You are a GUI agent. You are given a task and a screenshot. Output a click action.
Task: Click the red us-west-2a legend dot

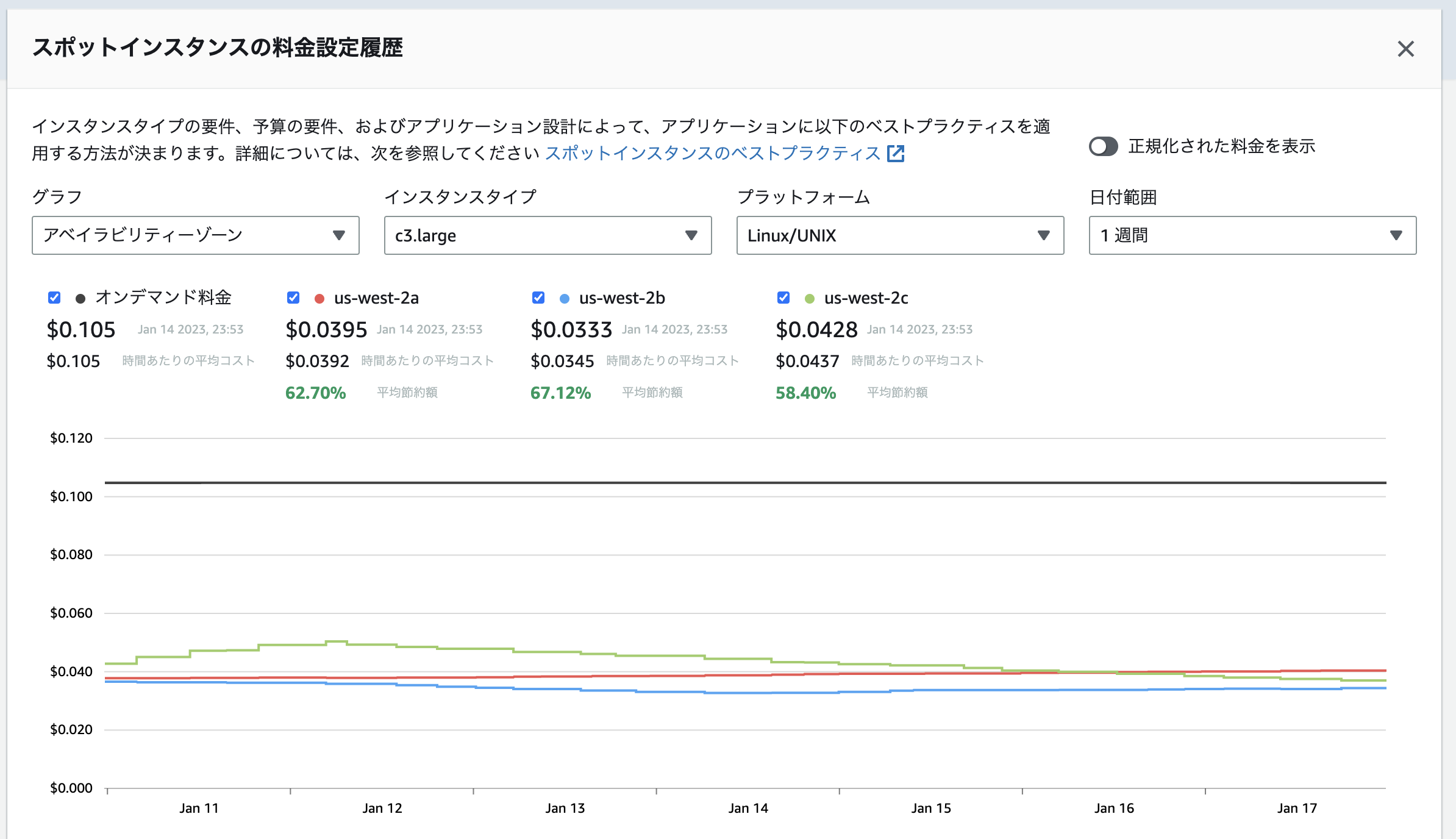(x=319, y=299)
